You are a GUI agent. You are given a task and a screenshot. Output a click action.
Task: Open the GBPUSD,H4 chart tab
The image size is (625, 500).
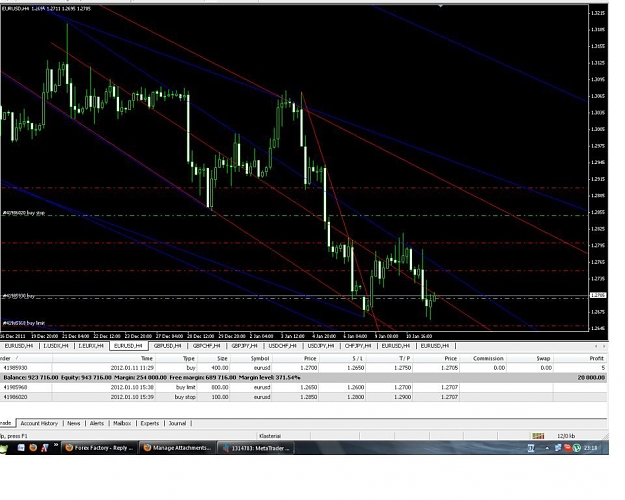click(x=168, y=346)
